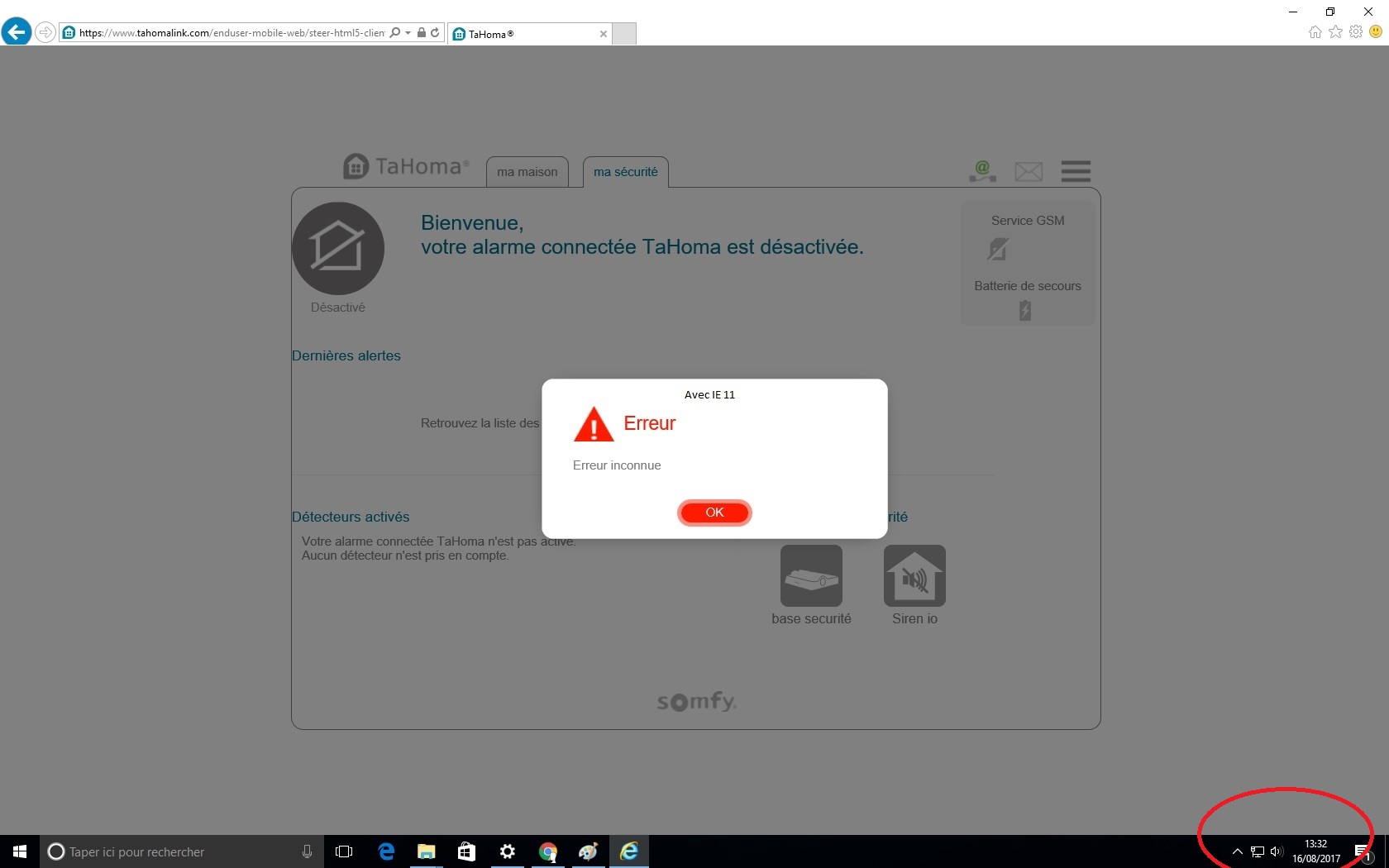Image resolution: width=1389 pixels, height=868 pixels.
Task: Open Settings gear on the taskbar
Action: (508, 851)
